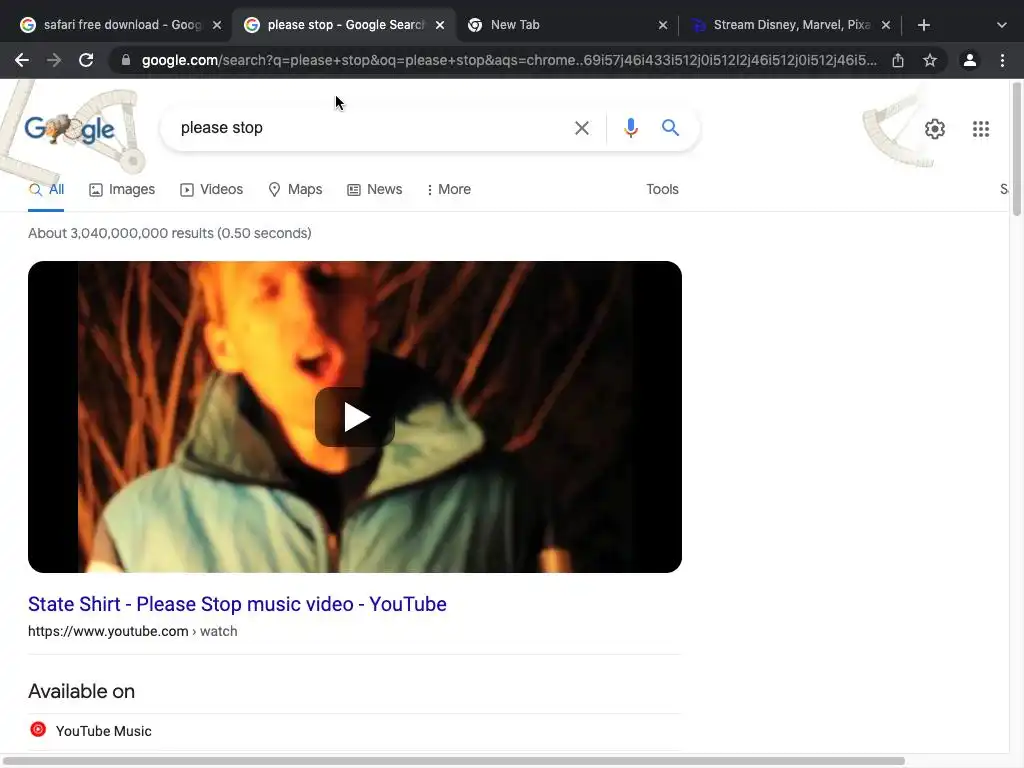Go back using browser back arrow

22,60
